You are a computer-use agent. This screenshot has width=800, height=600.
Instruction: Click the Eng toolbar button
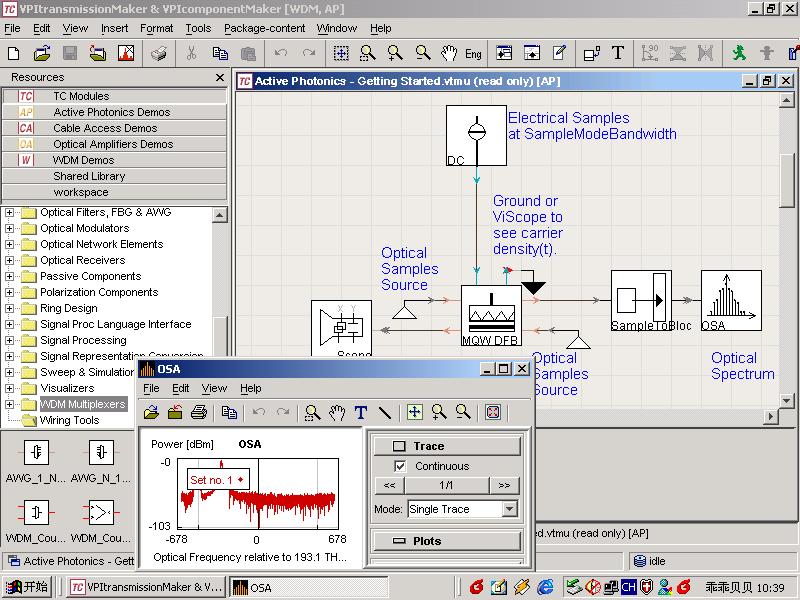[473, 54]
